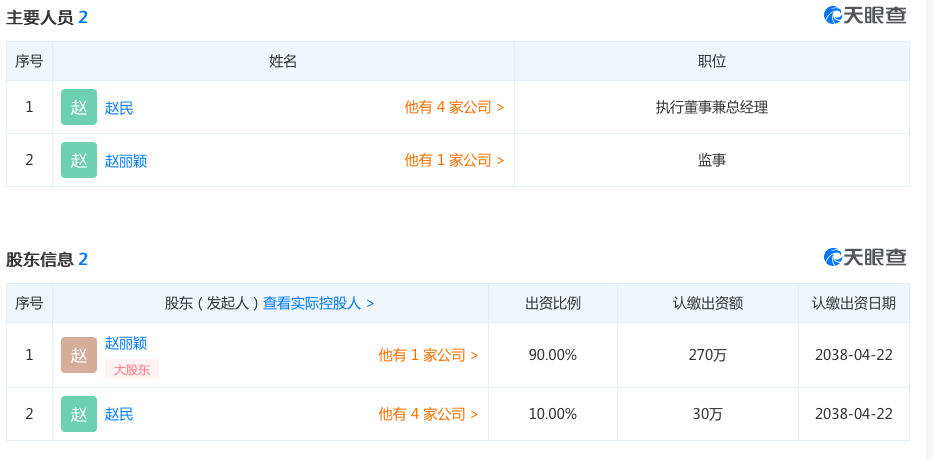Open 赵民's name link in 股东信息 table
Screen dimensions: 933x460
pyautogui.click(x=119, y=414)
